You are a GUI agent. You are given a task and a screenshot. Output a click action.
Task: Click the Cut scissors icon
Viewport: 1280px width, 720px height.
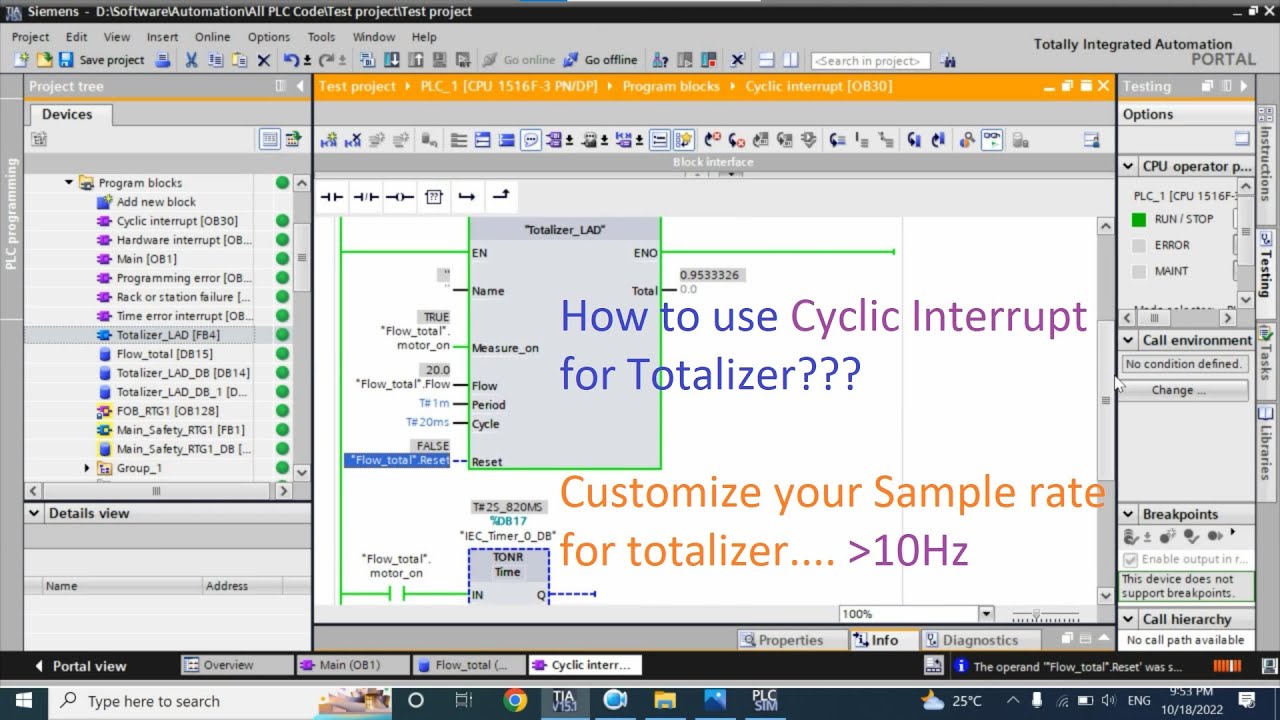click(191, 60)
